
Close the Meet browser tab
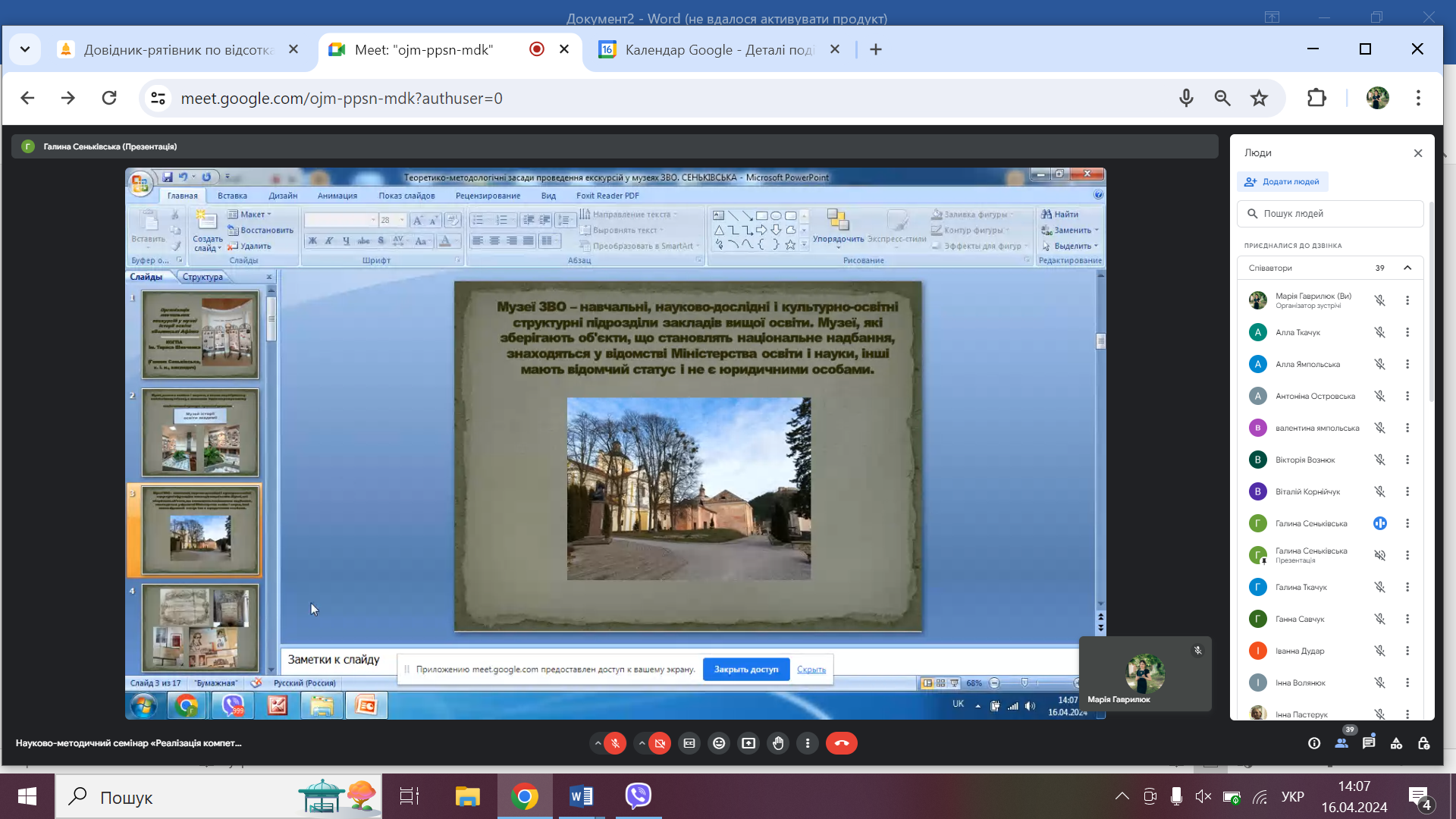(564, 49)
